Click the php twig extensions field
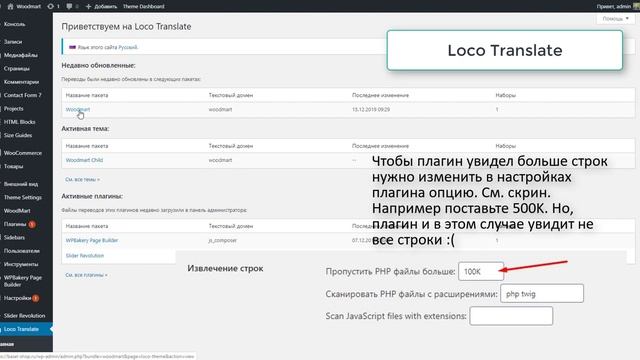The width and height of the screenshot is (640, 360). pyautogui.click(x=542, y=293)
